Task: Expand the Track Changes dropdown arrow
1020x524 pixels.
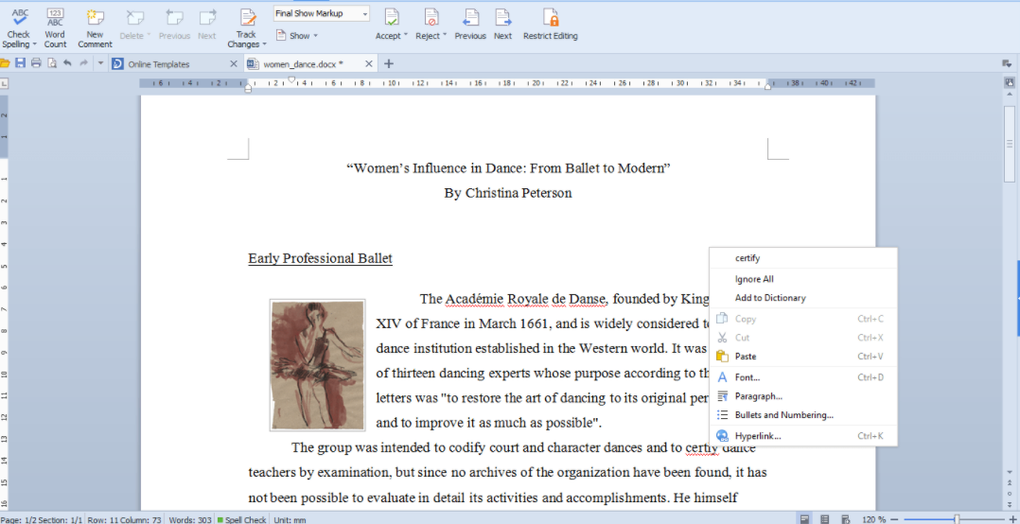Action: pyautogui.click(x=264, y=45)
